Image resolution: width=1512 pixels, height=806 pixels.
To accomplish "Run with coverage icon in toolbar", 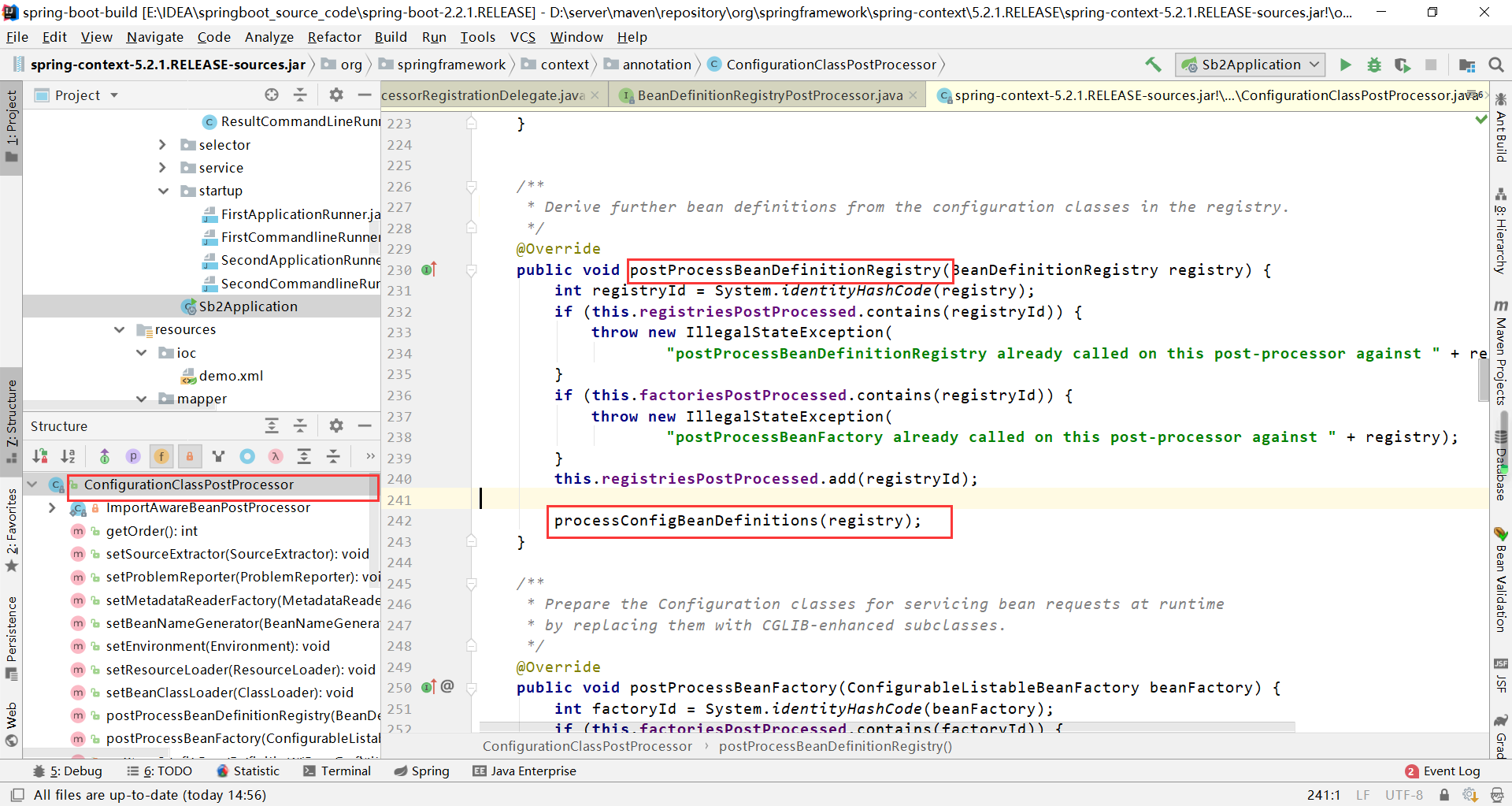I will tap(1403, 65).
